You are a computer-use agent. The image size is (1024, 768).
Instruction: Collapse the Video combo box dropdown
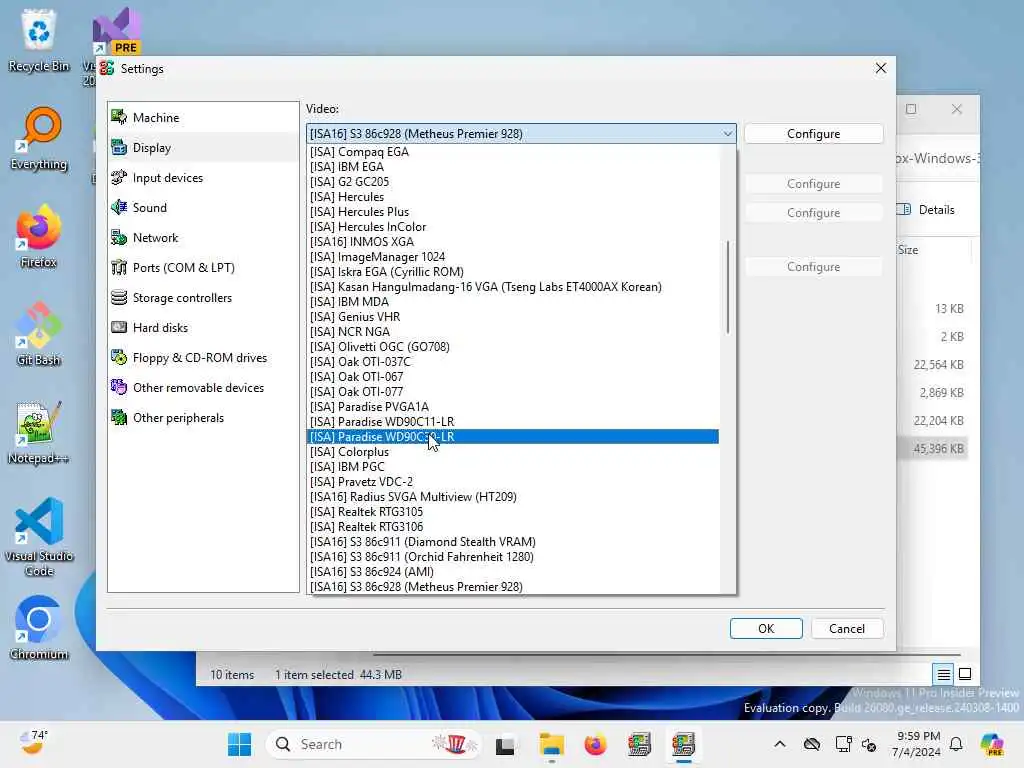click(x=728, y=134)
